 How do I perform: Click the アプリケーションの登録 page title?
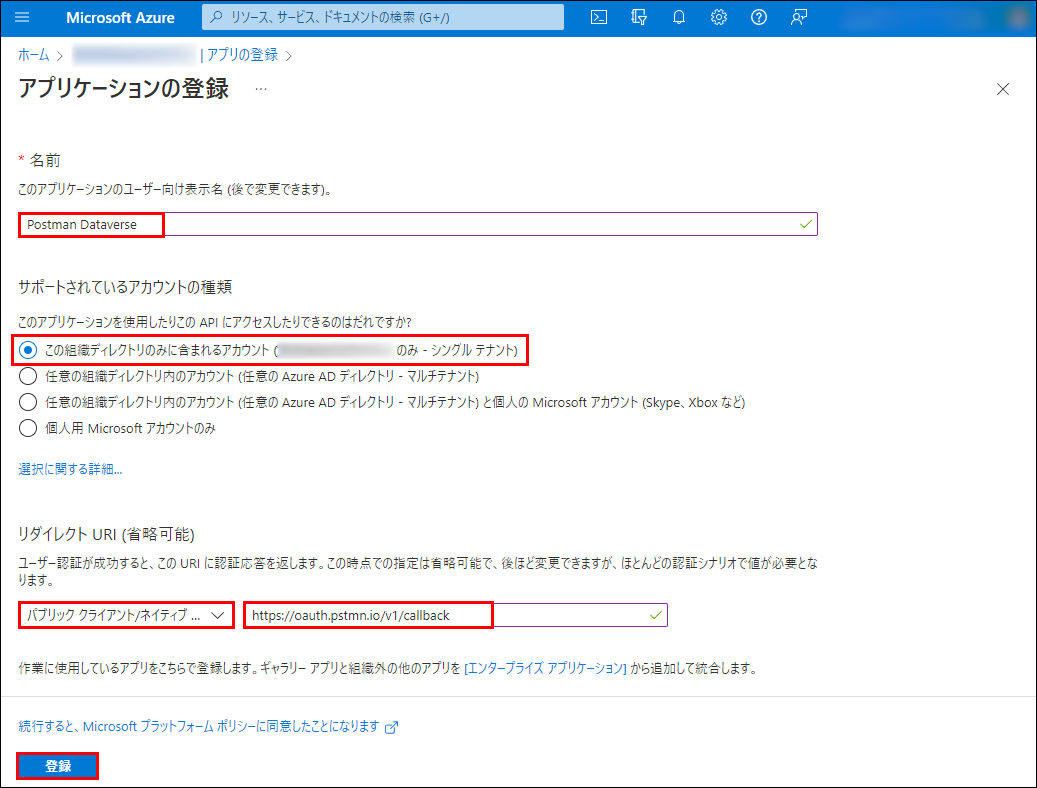(124, 89)
